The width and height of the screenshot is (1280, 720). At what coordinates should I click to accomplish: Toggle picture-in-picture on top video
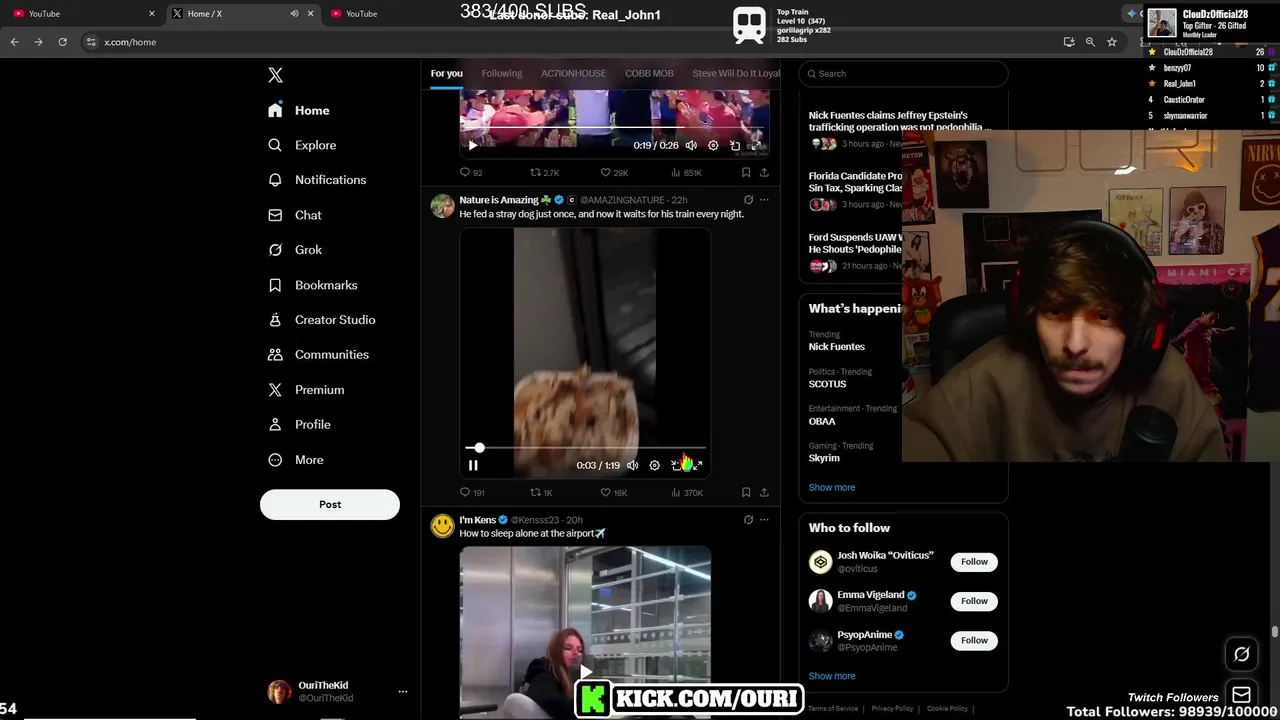[x=735, y=145]
